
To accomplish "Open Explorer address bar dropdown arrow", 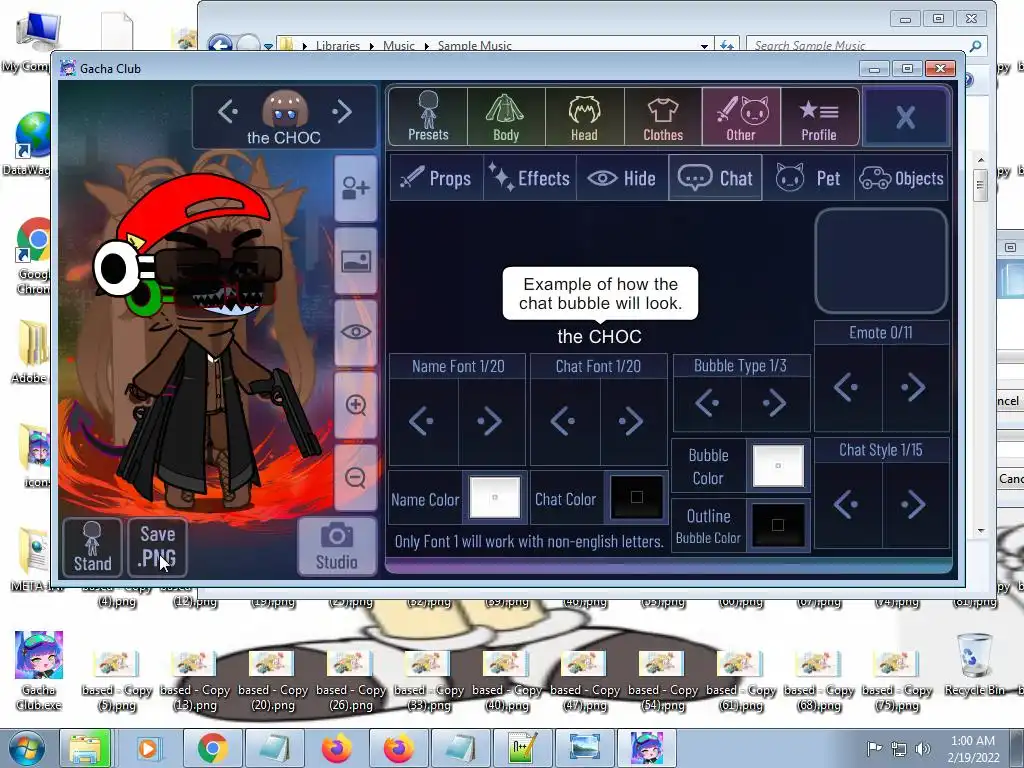I will pos(704,46).
